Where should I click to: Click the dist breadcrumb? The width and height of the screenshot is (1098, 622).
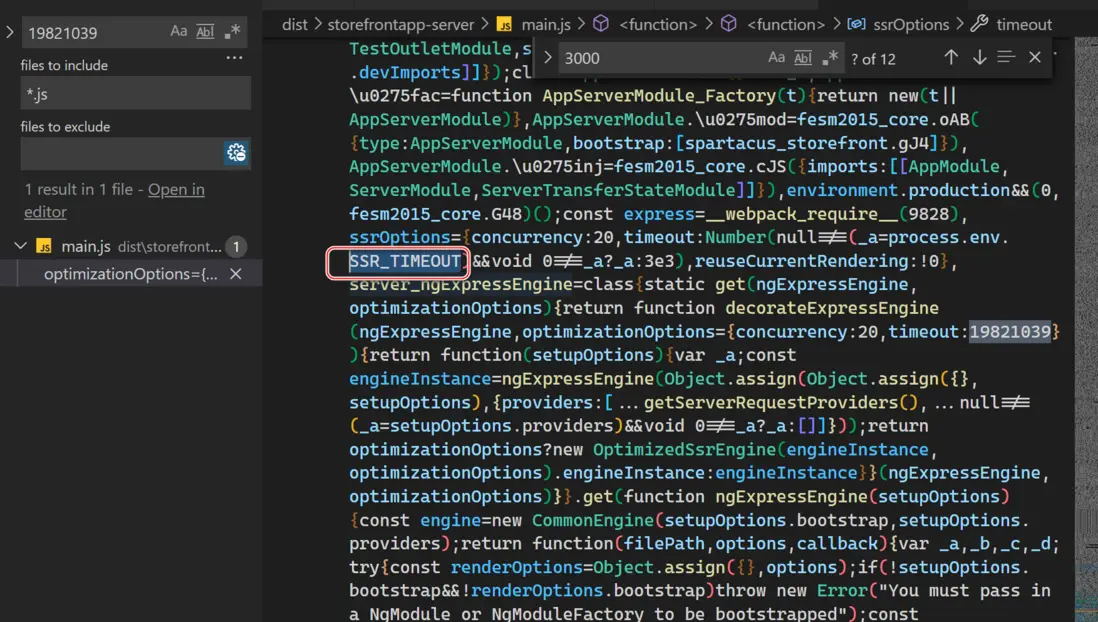[x=295, y=25]
